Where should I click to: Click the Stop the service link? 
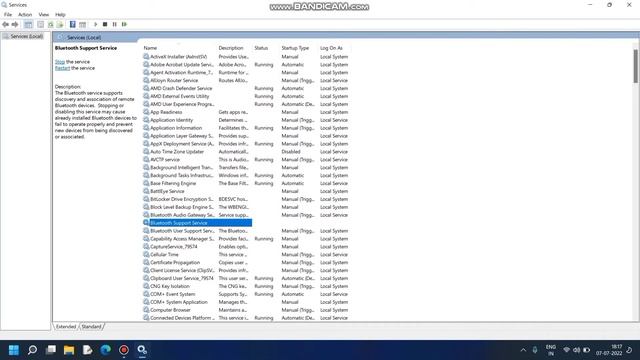point(60,62)
